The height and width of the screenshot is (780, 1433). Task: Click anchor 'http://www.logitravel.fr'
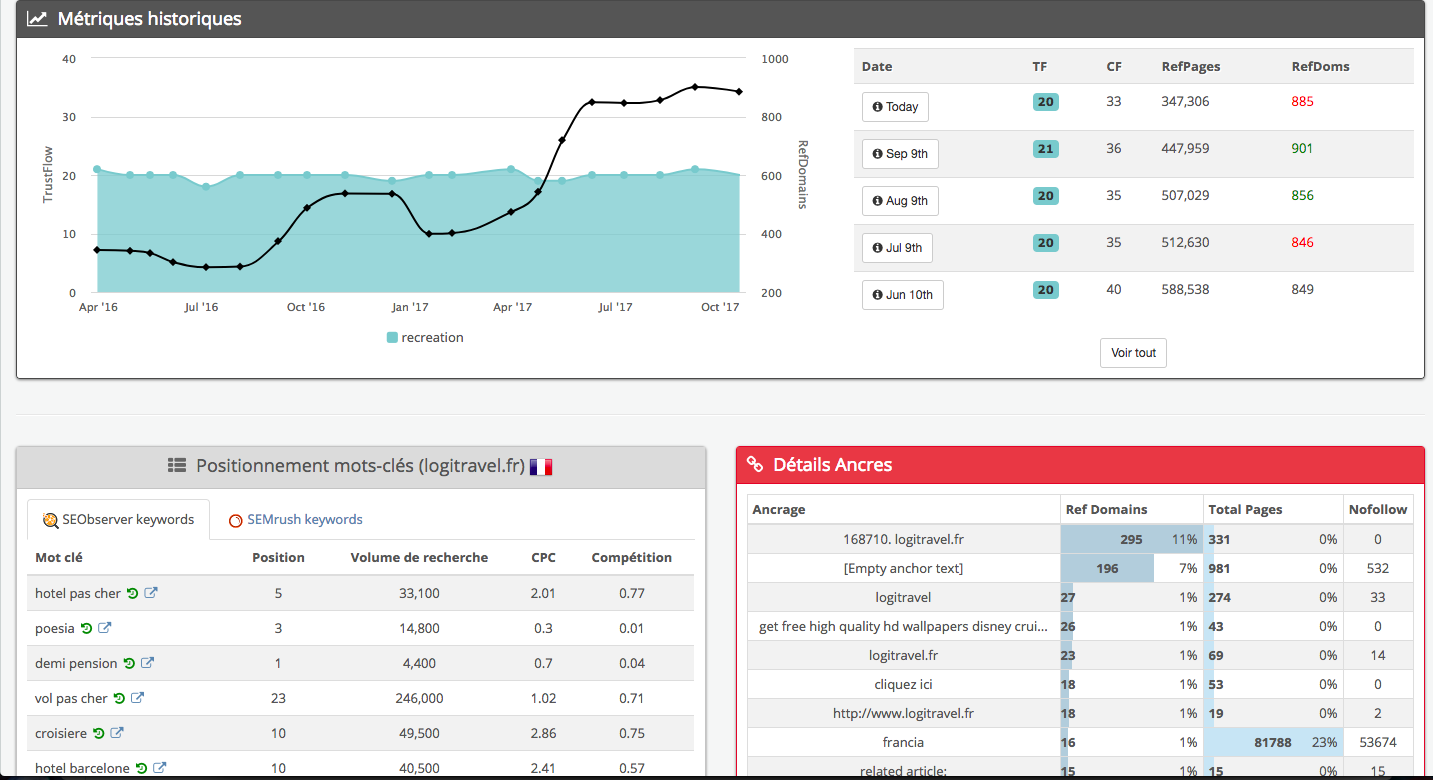[x=903, y=714]
